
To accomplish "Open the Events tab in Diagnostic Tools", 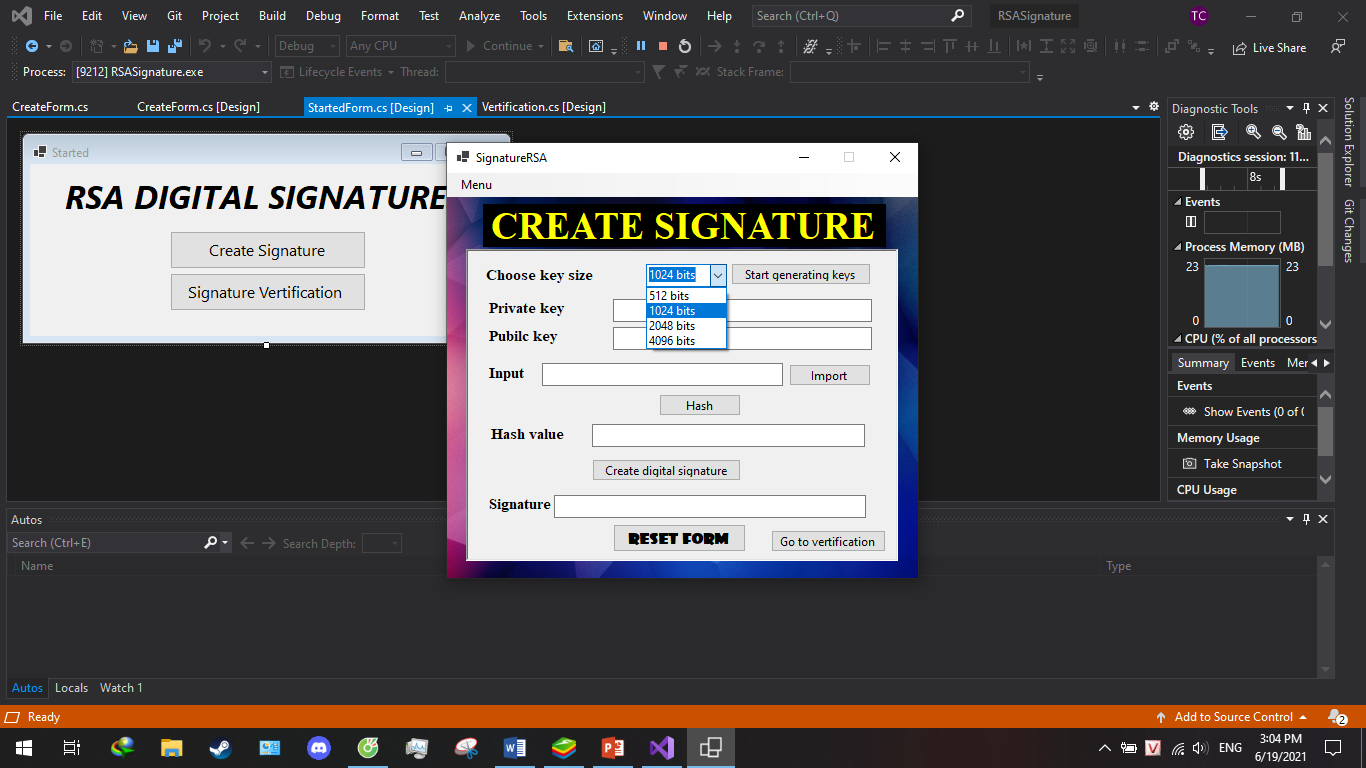I will (1257, 363).
